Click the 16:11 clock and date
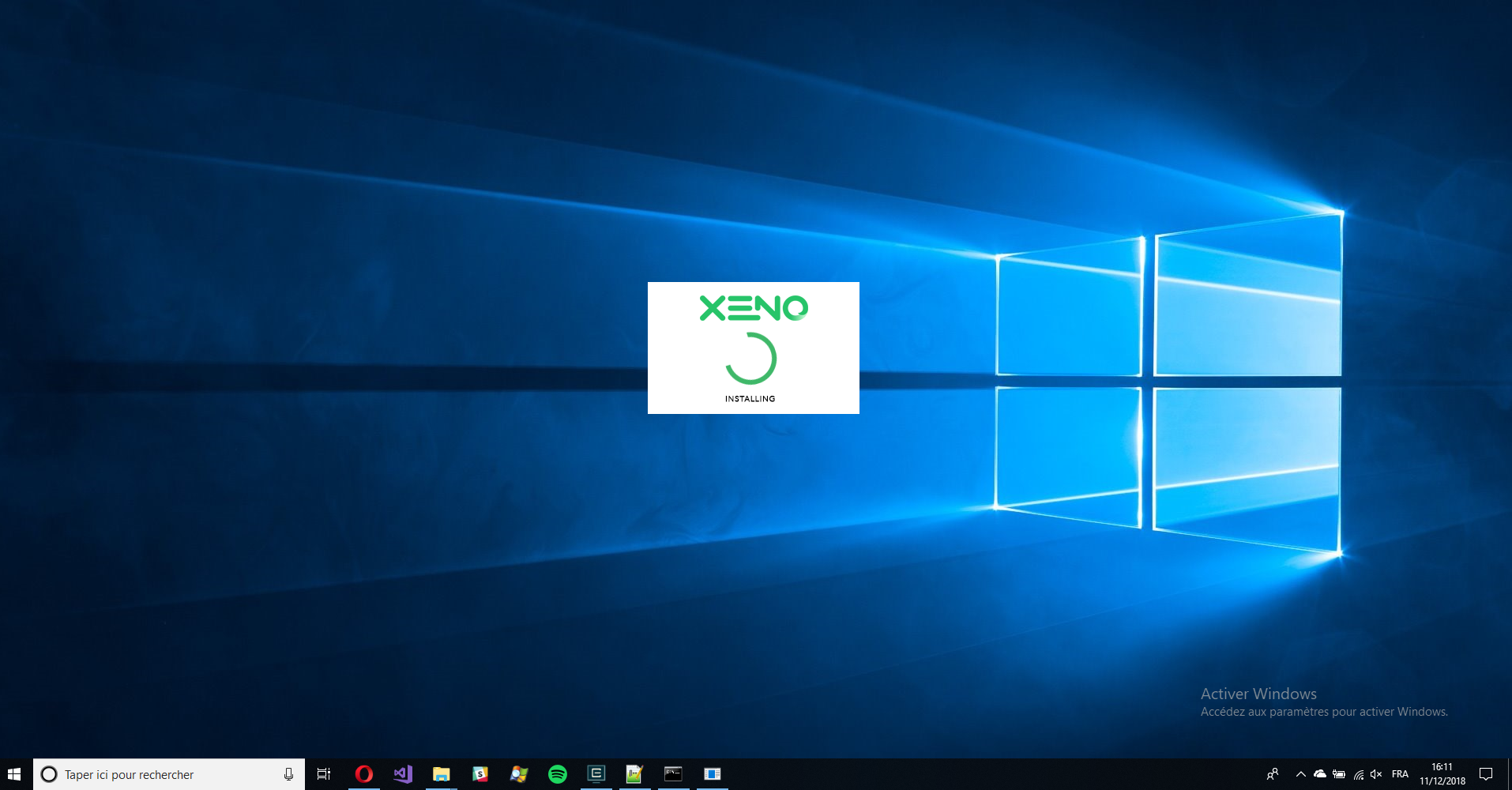Screen dimensions: 1512x790 point(1442,774)
